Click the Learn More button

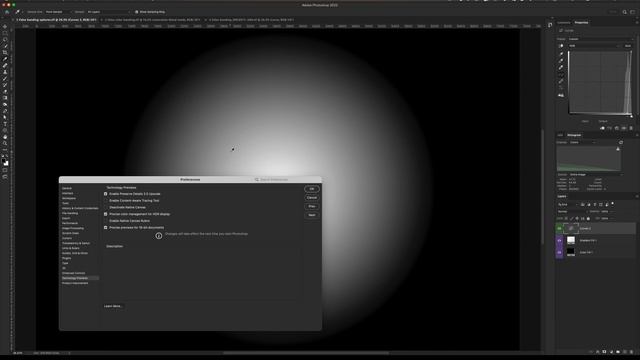click(x=113, y=306)
